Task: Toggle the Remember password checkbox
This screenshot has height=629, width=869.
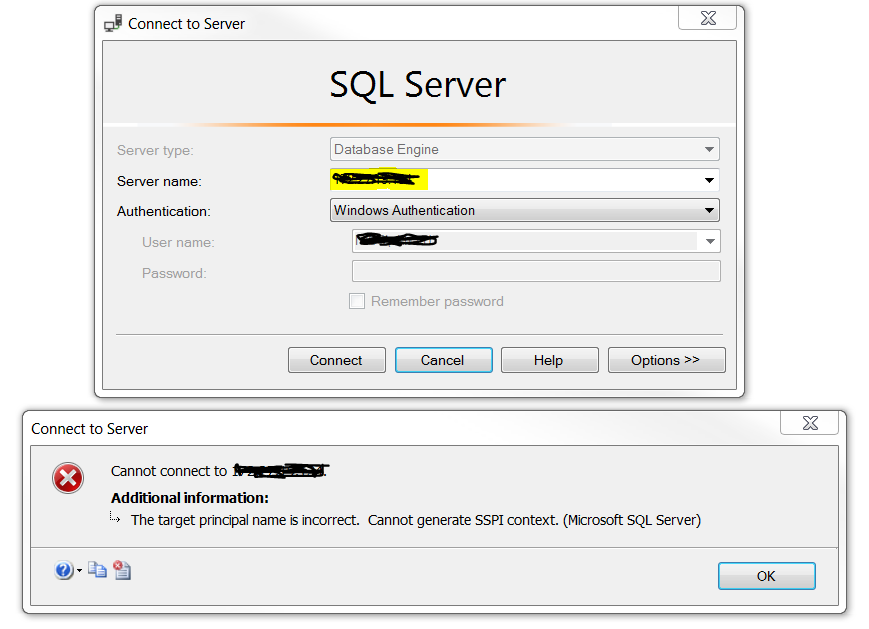Action: tap(357, 301)
